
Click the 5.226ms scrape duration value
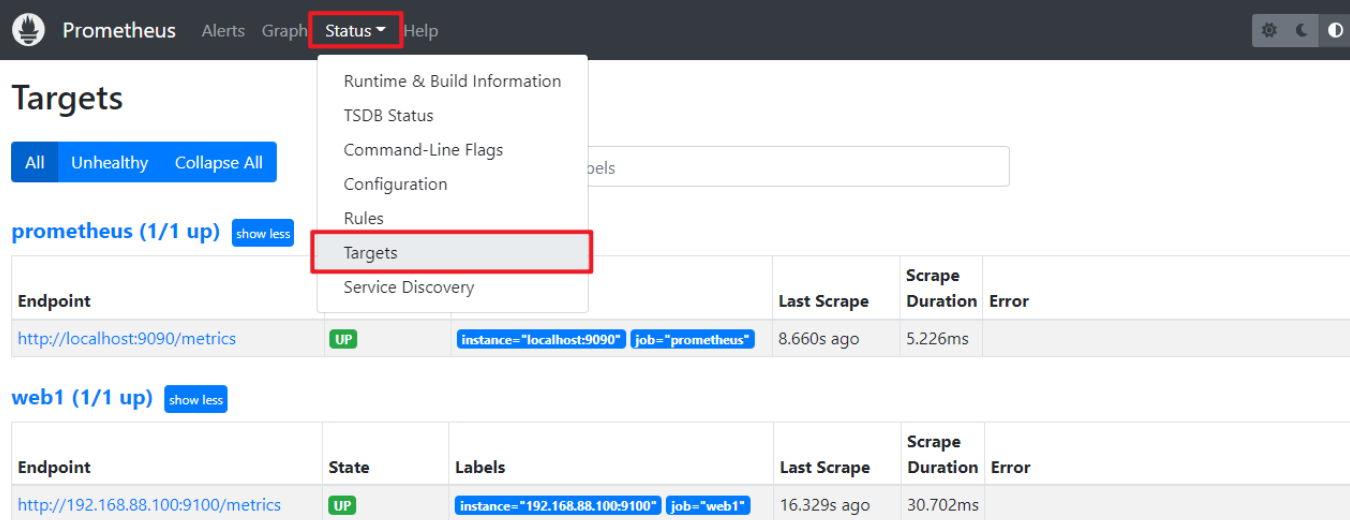tap(938, 339)
